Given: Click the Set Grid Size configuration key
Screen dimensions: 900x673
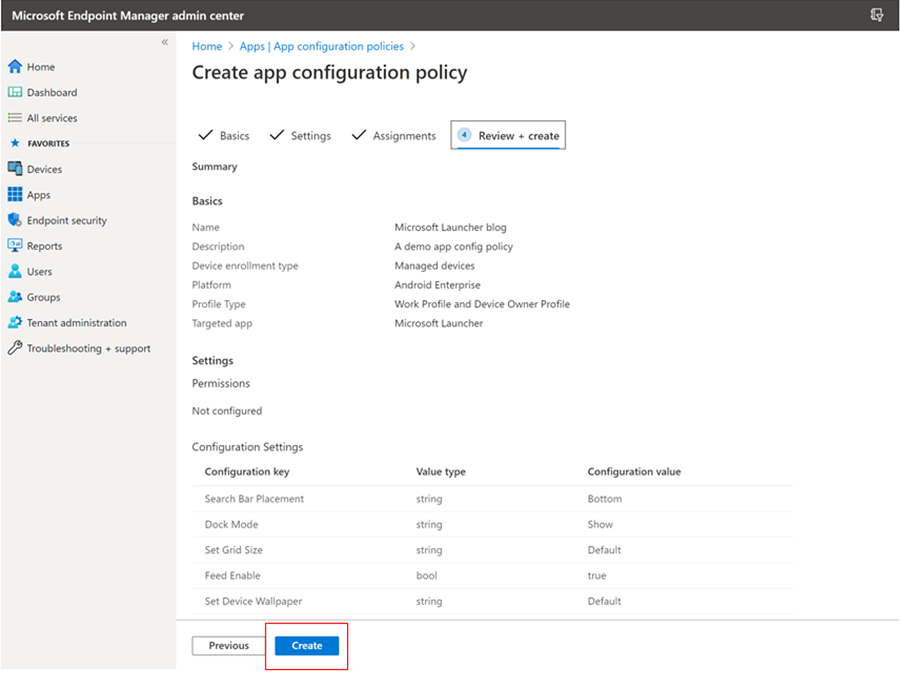Looking at the screenshot, I should (x=234, y=550).
